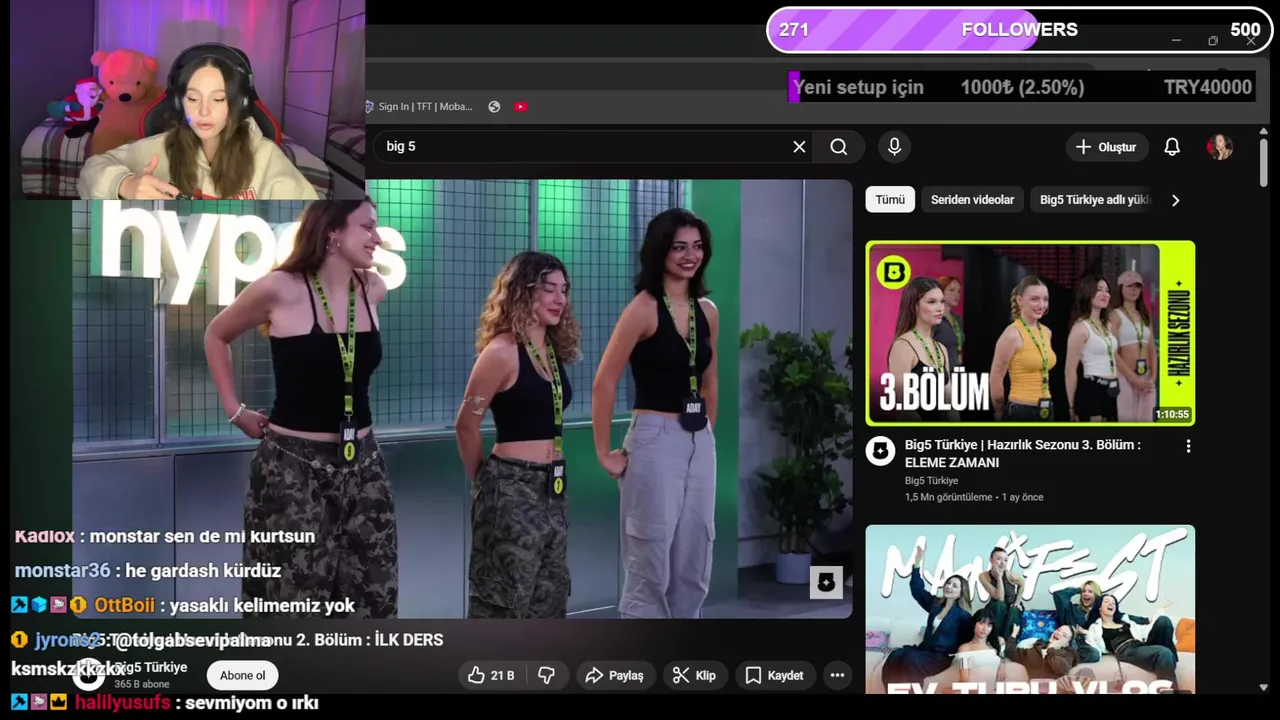Open the account avatar menu
Screen dimensions: 1280x720
[x=1219, y=147]
